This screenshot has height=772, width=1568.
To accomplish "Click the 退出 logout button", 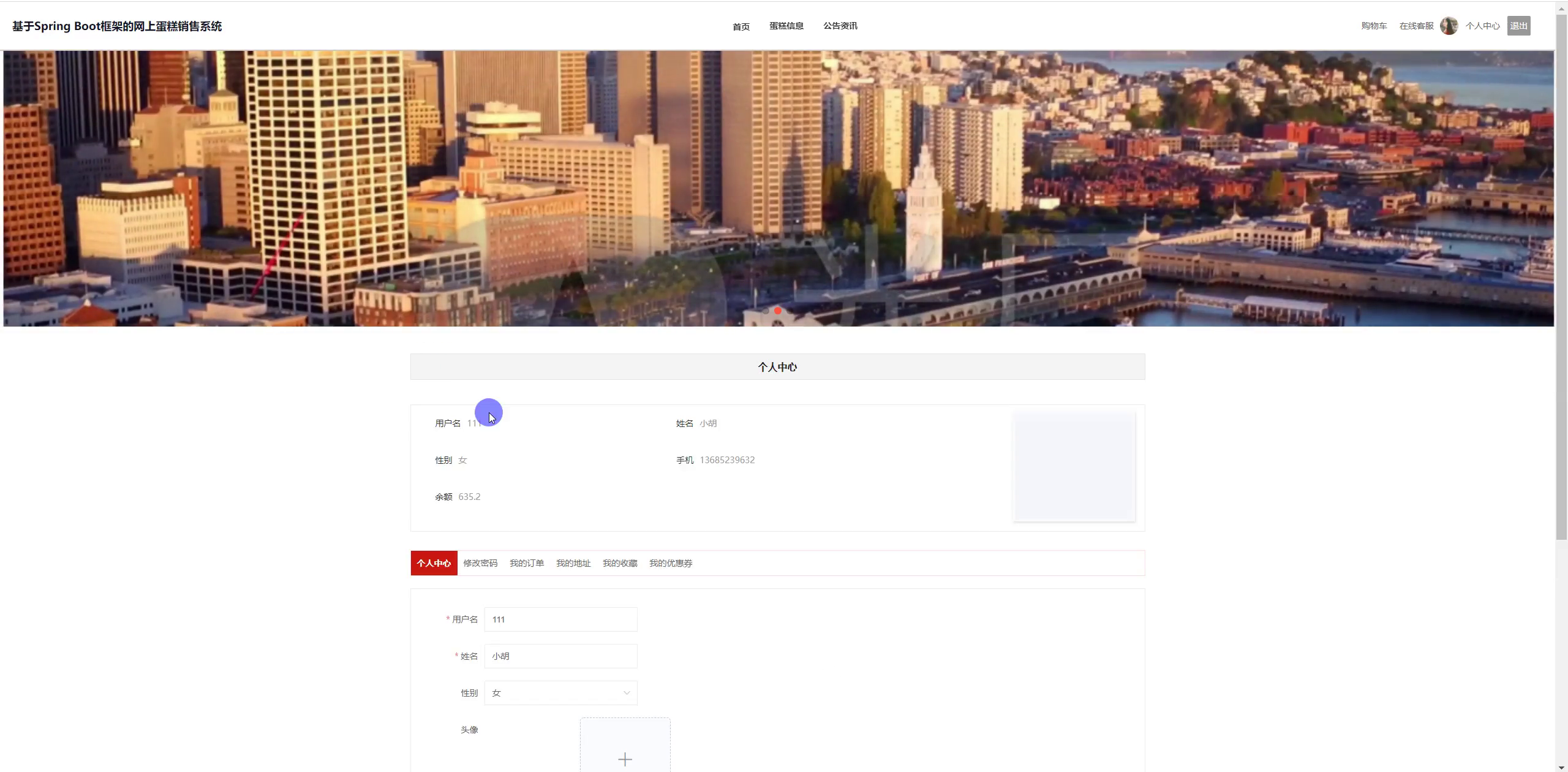I will click(x=1518, y=26).
